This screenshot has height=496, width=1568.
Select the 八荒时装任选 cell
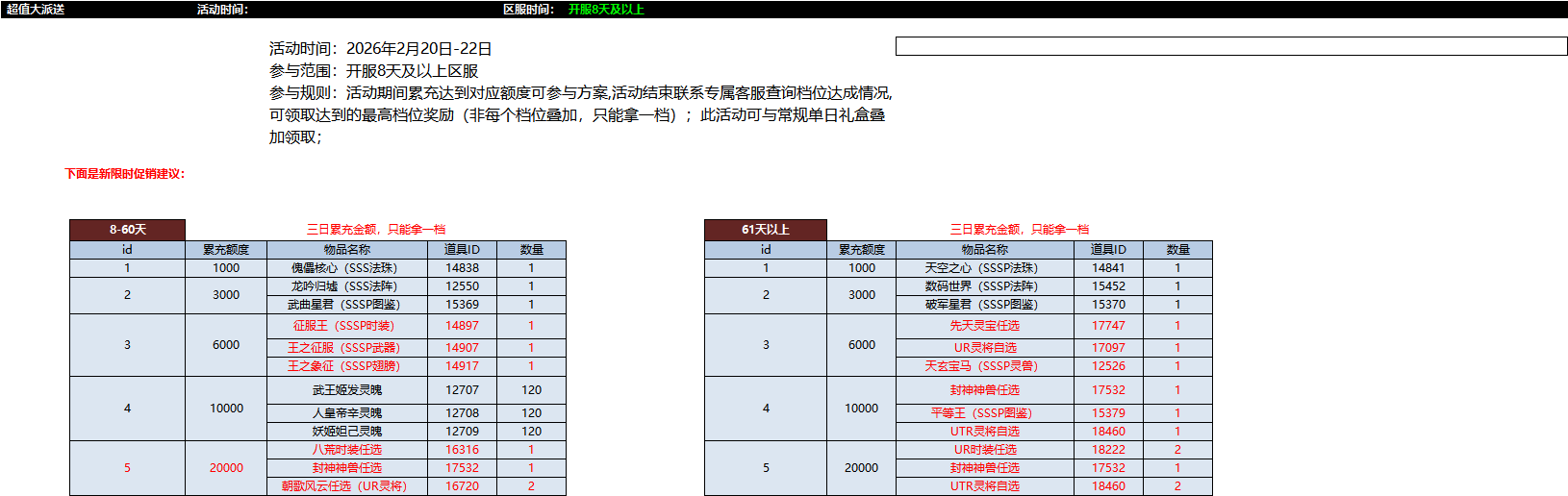point(346,450)
